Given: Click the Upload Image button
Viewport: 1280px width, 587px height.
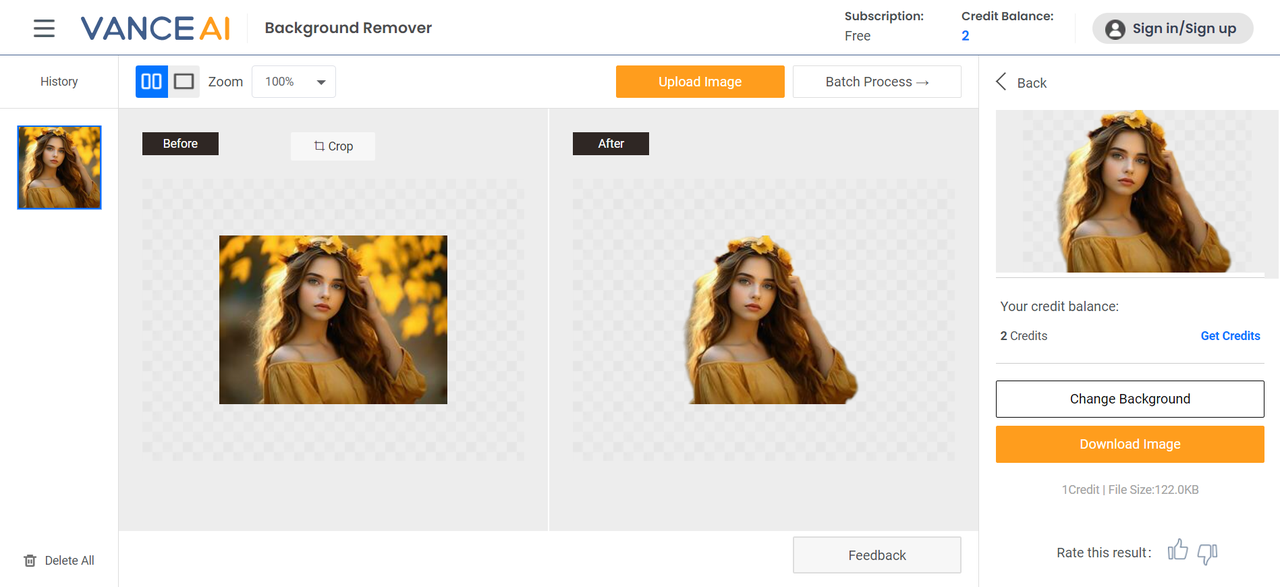Looking at the screenshot, I should coord(700,82).
